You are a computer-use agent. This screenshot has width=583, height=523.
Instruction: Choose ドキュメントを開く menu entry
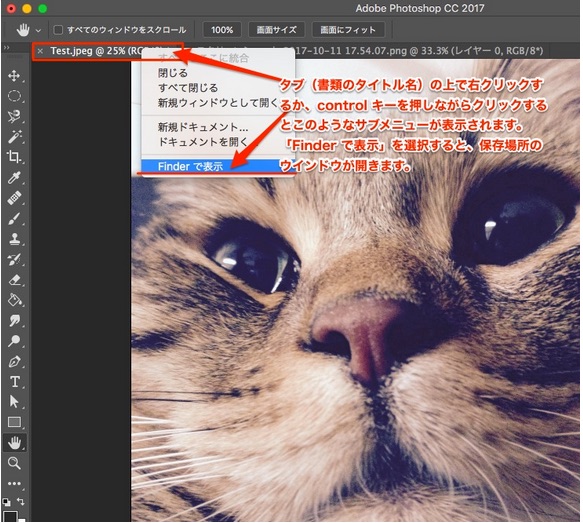coord(218,142)
